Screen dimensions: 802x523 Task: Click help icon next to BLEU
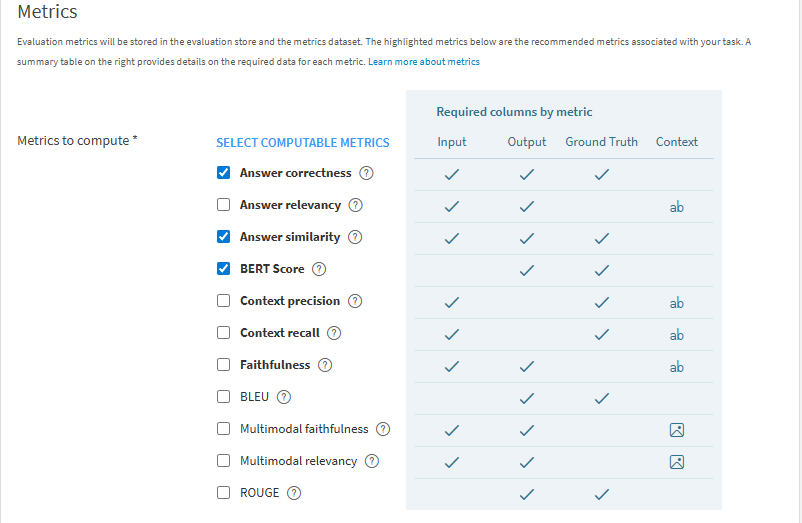tap(283, 397)
